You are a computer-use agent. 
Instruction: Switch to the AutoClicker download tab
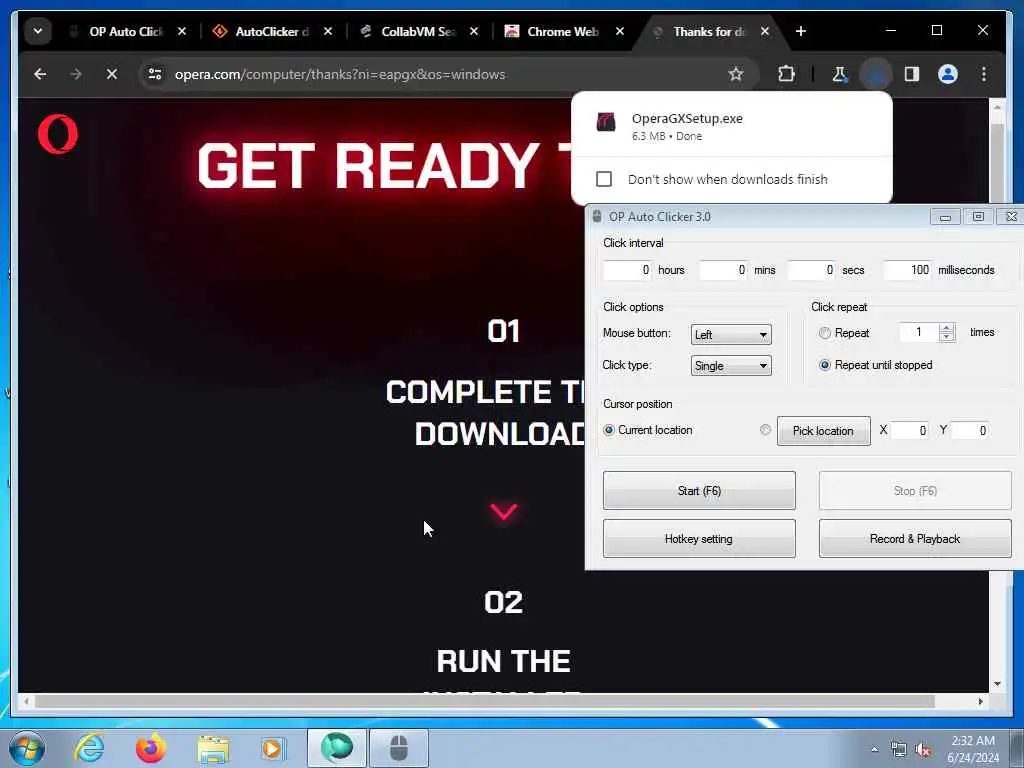point(272,31)
